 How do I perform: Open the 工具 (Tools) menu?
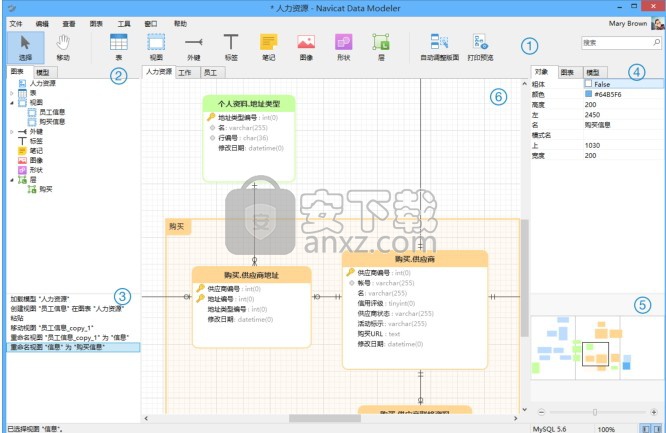coord(124,24)
